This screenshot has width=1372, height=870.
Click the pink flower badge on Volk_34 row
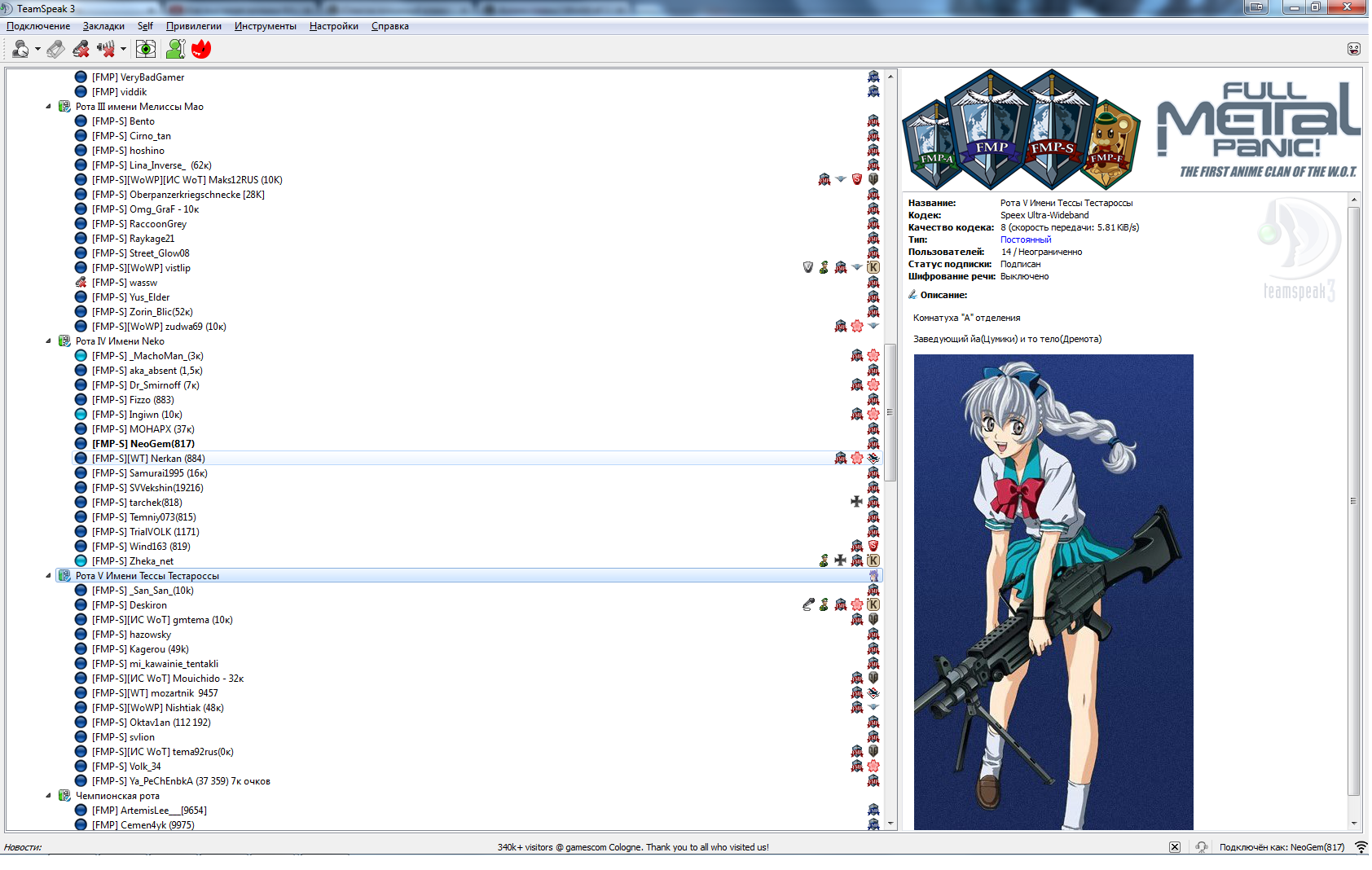[873, 766]
